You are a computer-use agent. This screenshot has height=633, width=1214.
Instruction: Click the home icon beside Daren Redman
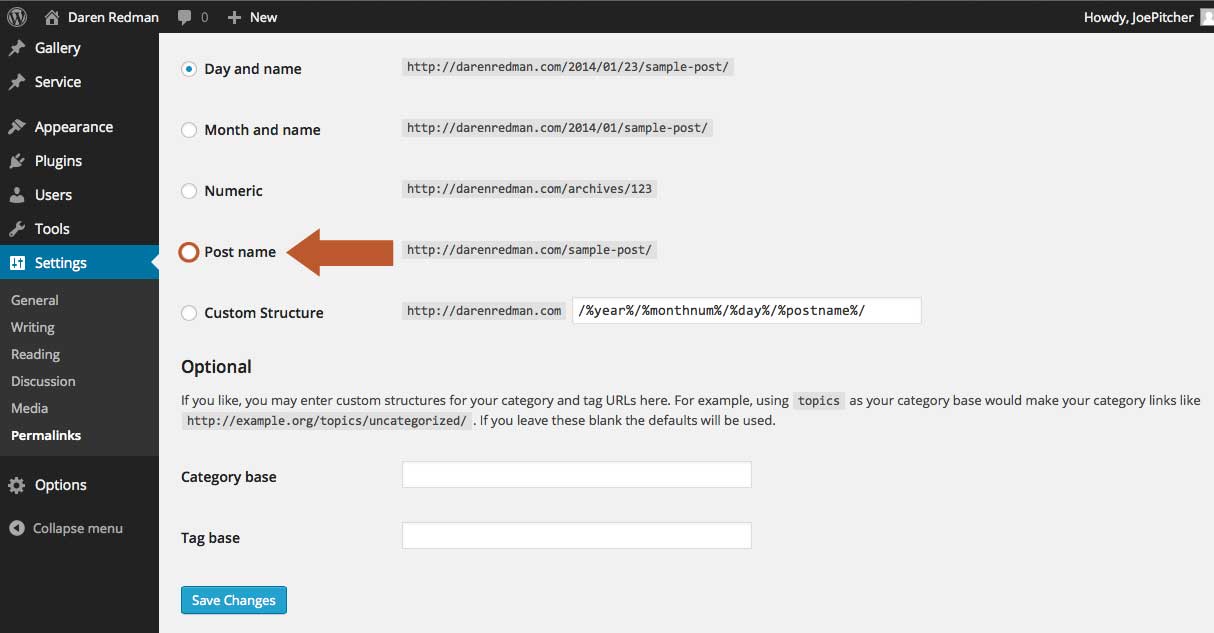(x=52, y=17)
